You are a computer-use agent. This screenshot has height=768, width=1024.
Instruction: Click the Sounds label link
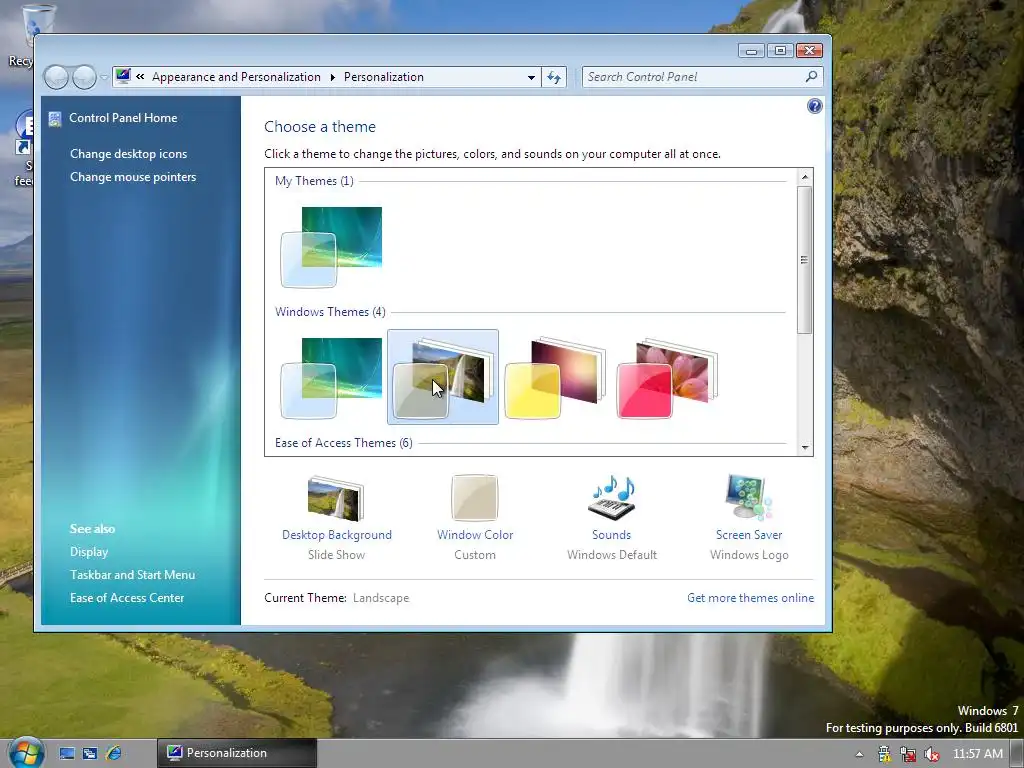pos(611,535)
